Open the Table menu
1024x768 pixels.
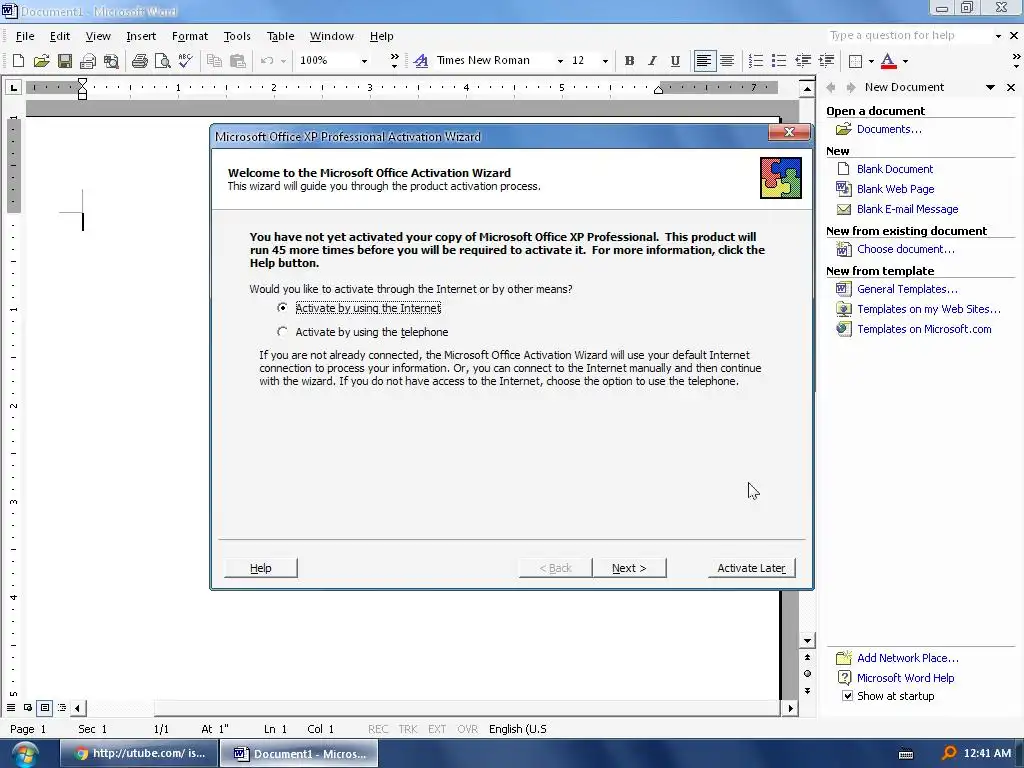[x=280, y=36]
